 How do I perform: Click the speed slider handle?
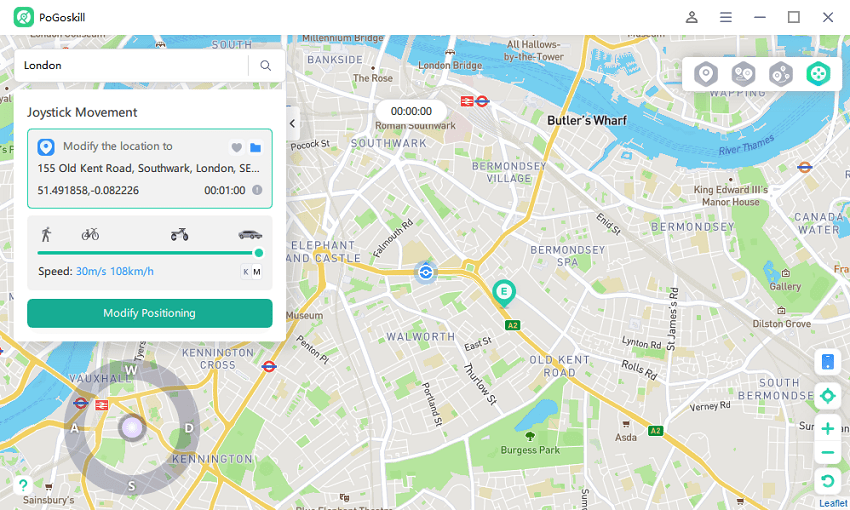[259, 253]
